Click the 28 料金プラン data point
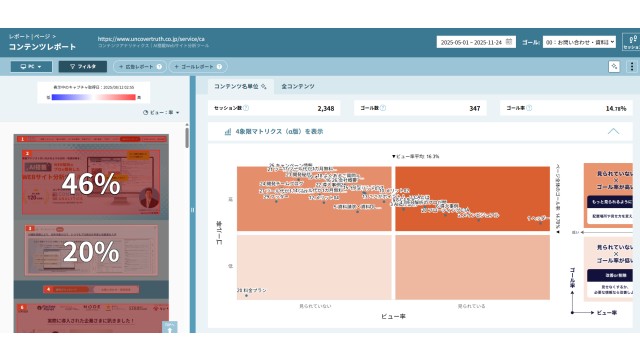Image resolution: width=640 pixels, height=360 pixels. point(247,296)
